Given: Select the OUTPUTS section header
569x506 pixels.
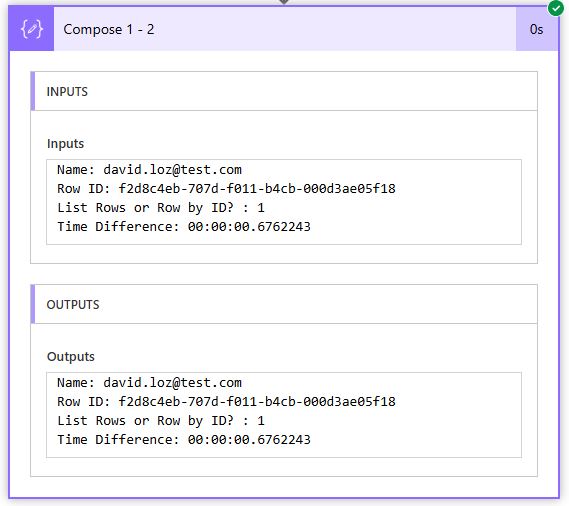Looking at the screenshot, I should tap(284, 304).
